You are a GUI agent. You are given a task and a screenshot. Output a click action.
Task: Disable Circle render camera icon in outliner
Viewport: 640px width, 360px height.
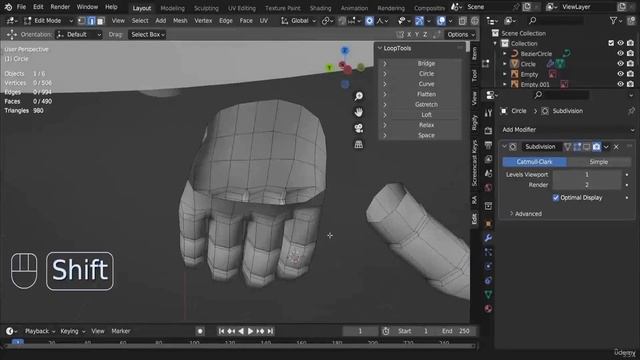pos(630,64)
